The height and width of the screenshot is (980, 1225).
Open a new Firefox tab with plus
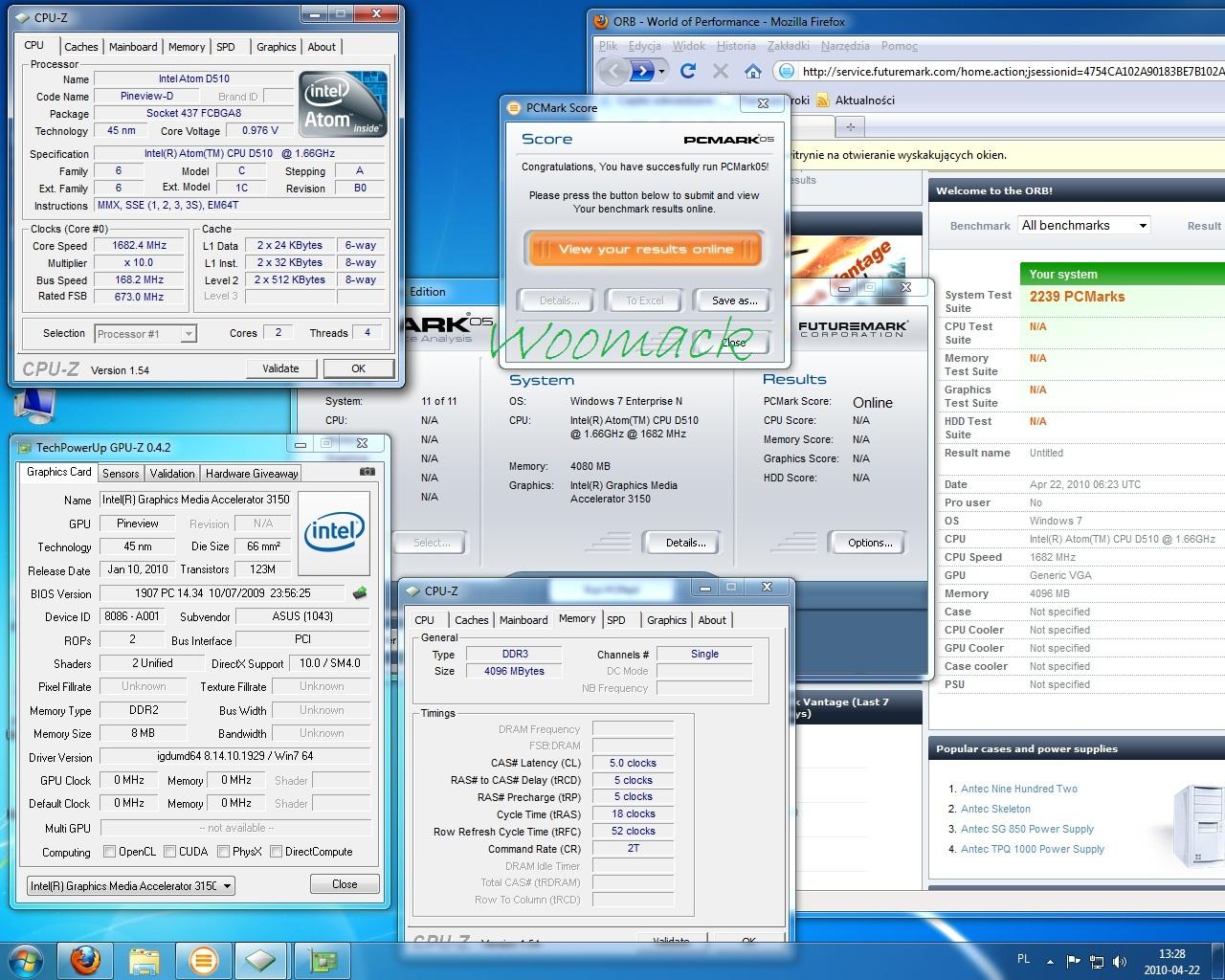(x=850, y=126)
